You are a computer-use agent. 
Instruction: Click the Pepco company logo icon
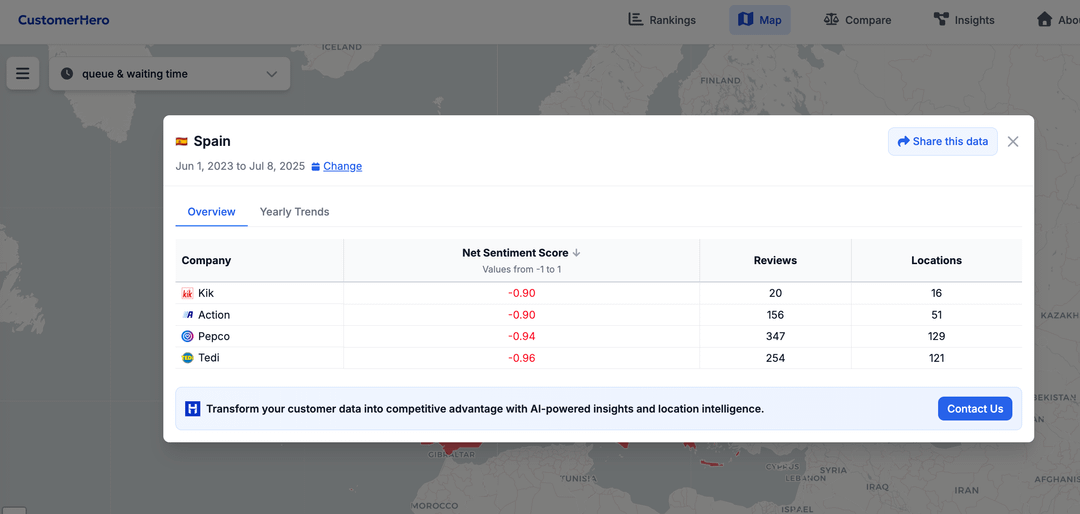[x=187, y=337]
